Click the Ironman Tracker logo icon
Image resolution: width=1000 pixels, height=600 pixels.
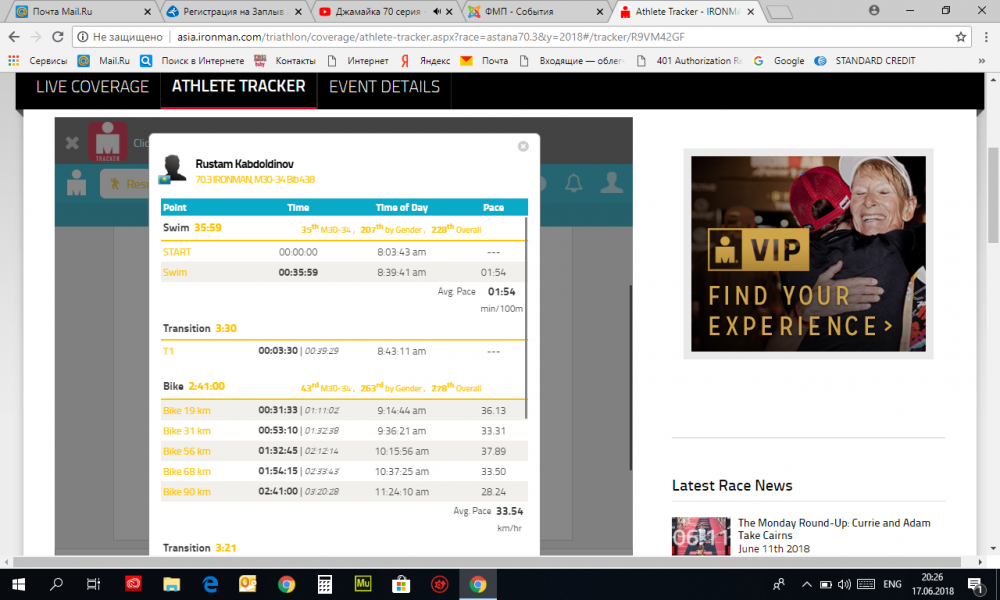[x=107, y=142]
